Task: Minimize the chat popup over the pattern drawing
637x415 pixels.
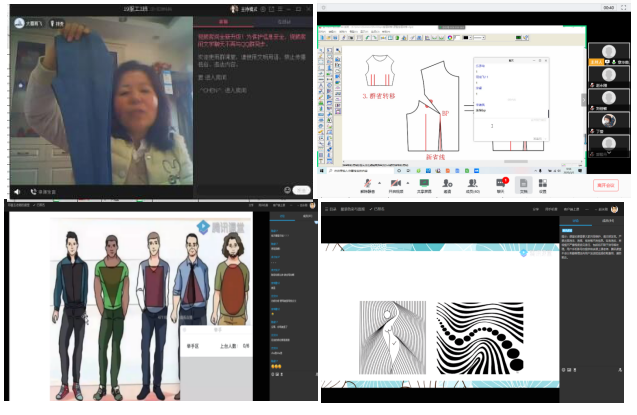Action: tap(534, 61)
